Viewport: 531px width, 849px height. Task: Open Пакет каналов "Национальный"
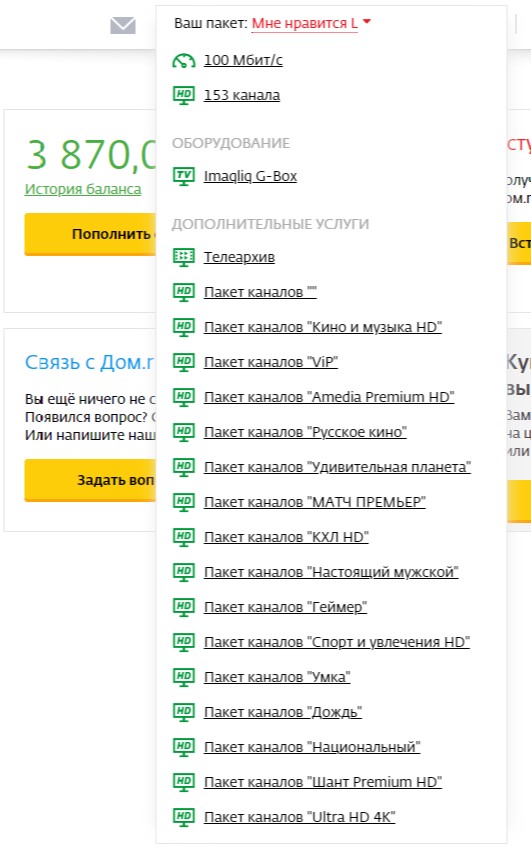tap(312, 747)
